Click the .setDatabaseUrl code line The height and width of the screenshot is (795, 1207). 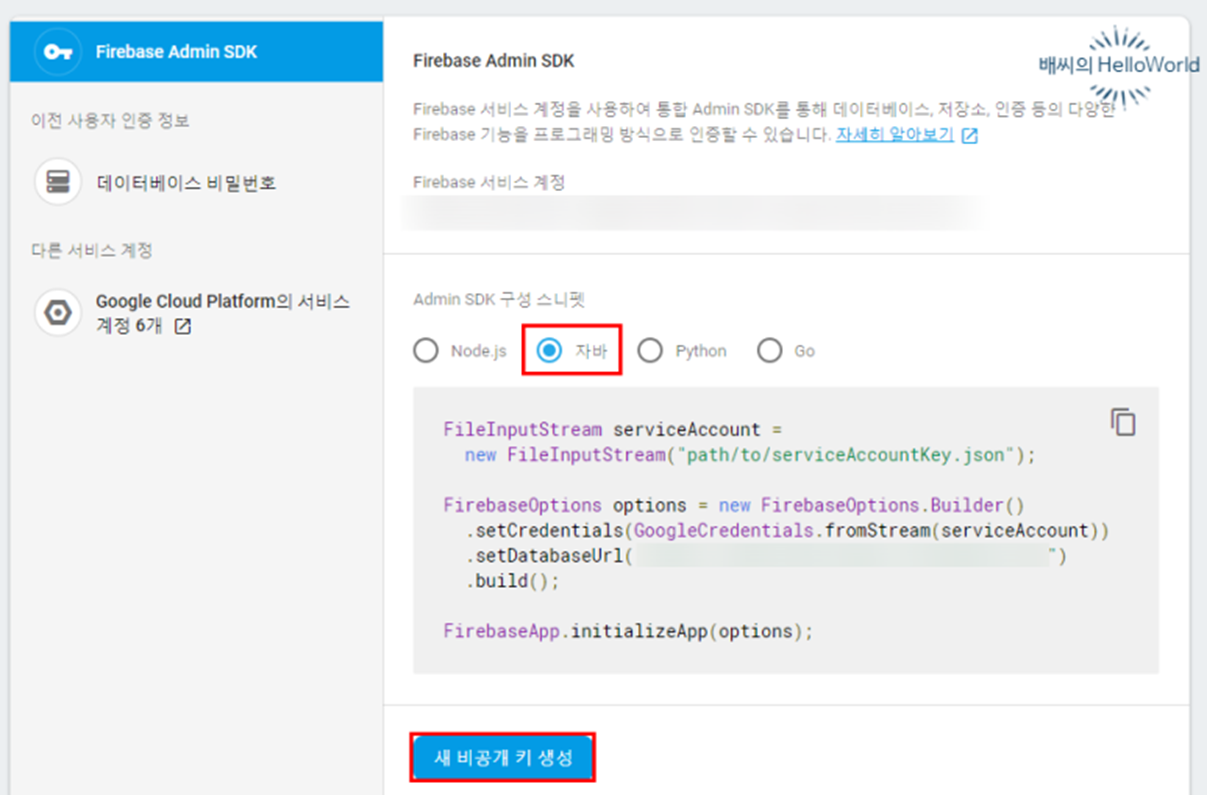click(x=765, y=556)
